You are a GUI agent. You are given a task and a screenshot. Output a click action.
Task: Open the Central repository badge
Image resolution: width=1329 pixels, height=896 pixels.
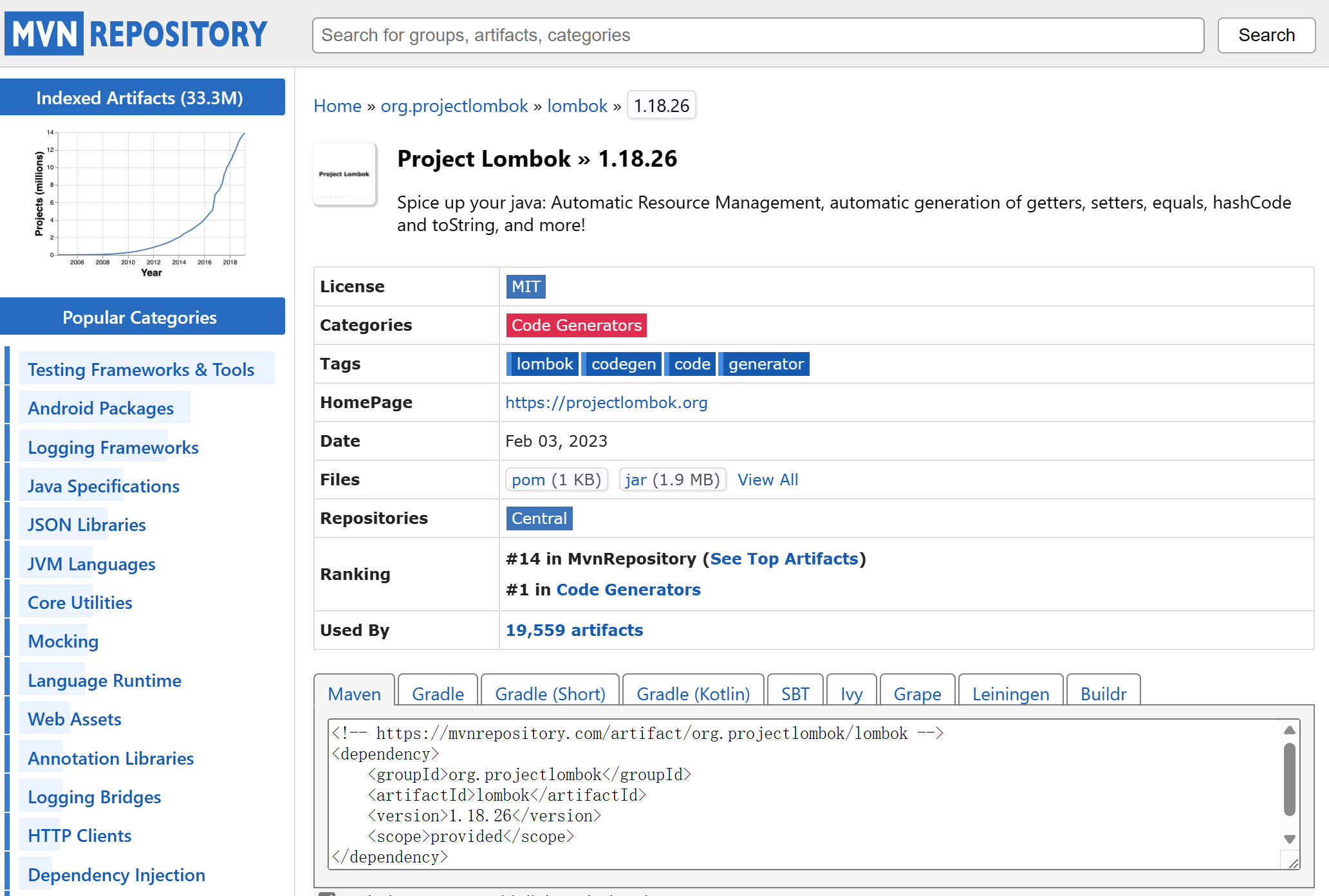[x=539, y=518]
